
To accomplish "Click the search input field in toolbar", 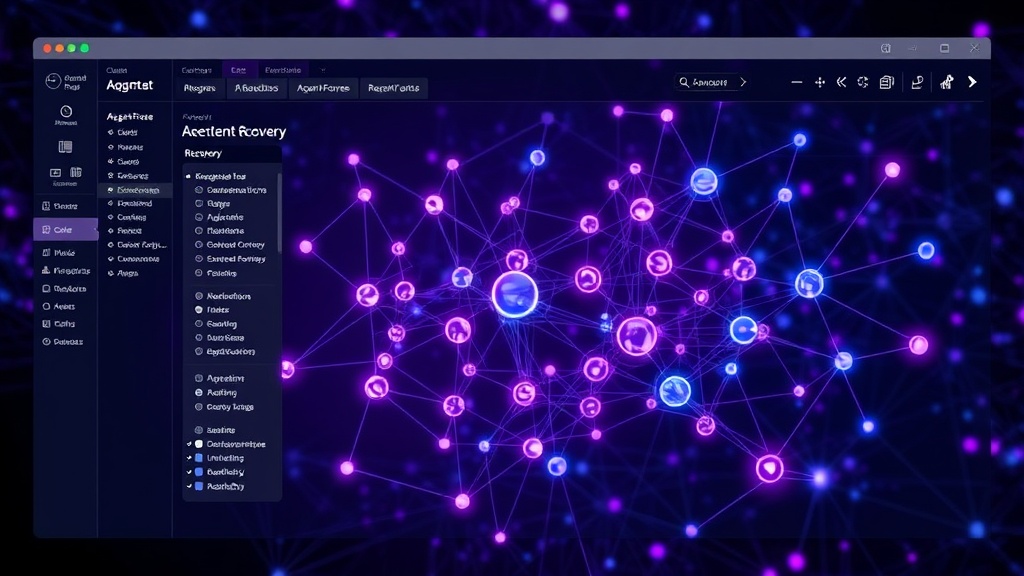I will point(710,82).
